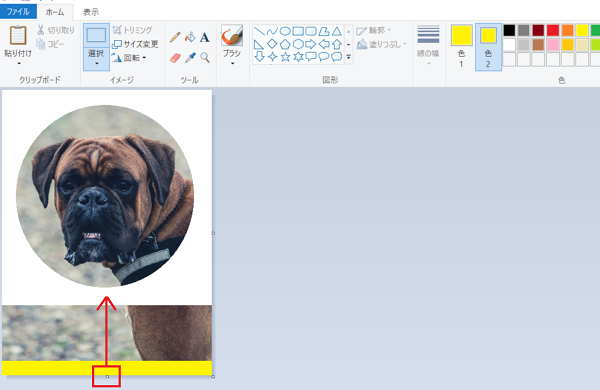
Task: Select the Oval callout shape
Action: coord(324,57)
